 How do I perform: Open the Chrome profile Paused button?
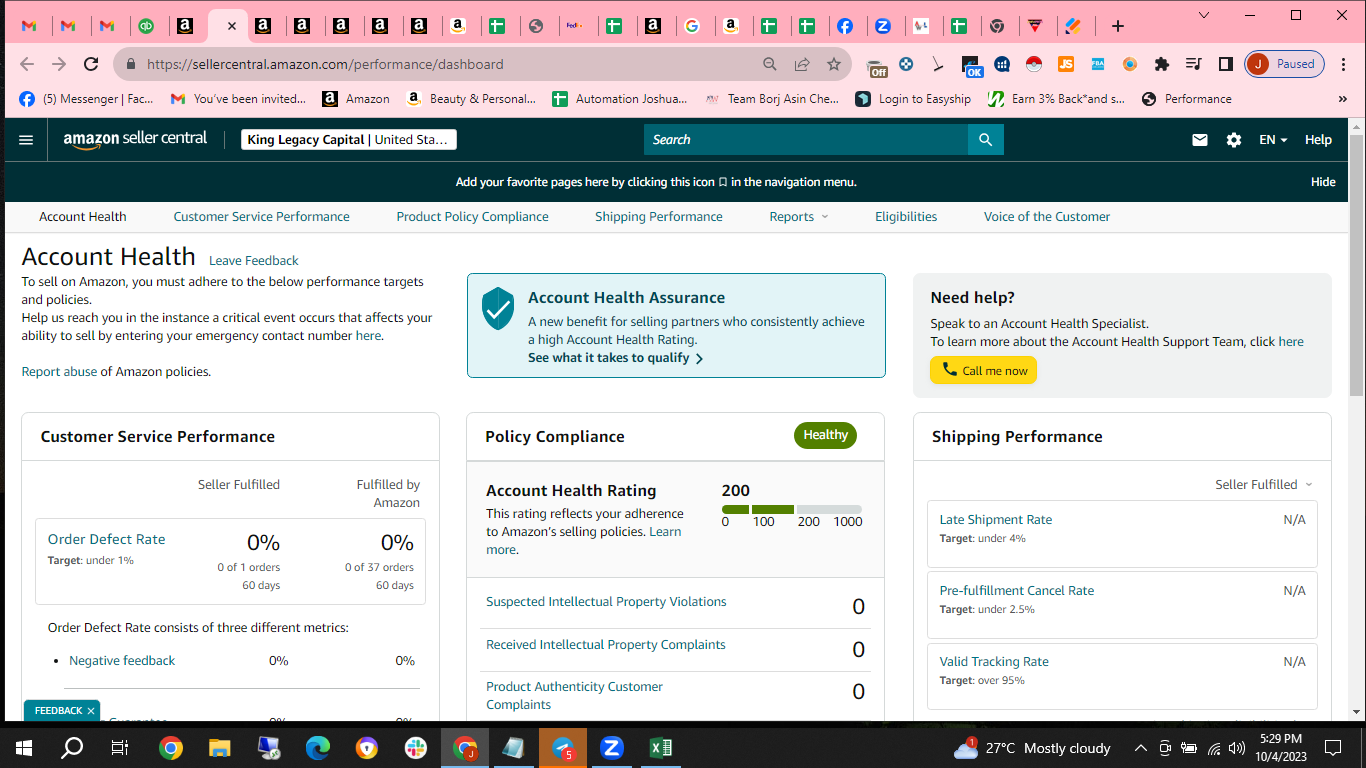pos(1285,64)
